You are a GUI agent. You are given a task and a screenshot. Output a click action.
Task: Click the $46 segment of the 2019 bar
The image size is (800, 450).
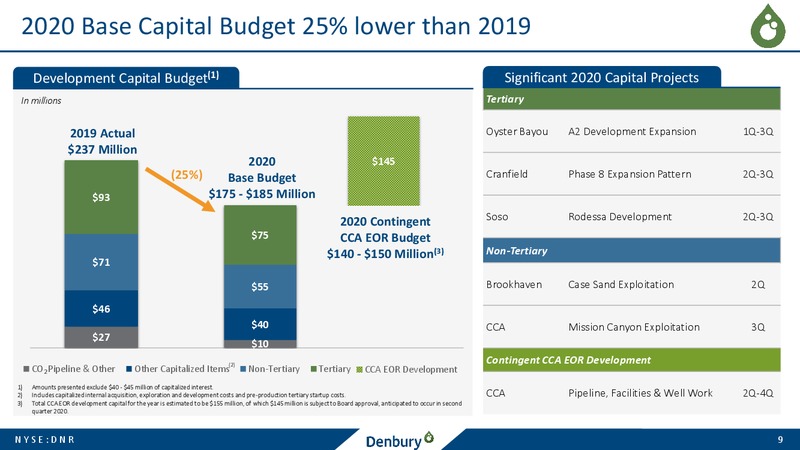click(101, 309)
